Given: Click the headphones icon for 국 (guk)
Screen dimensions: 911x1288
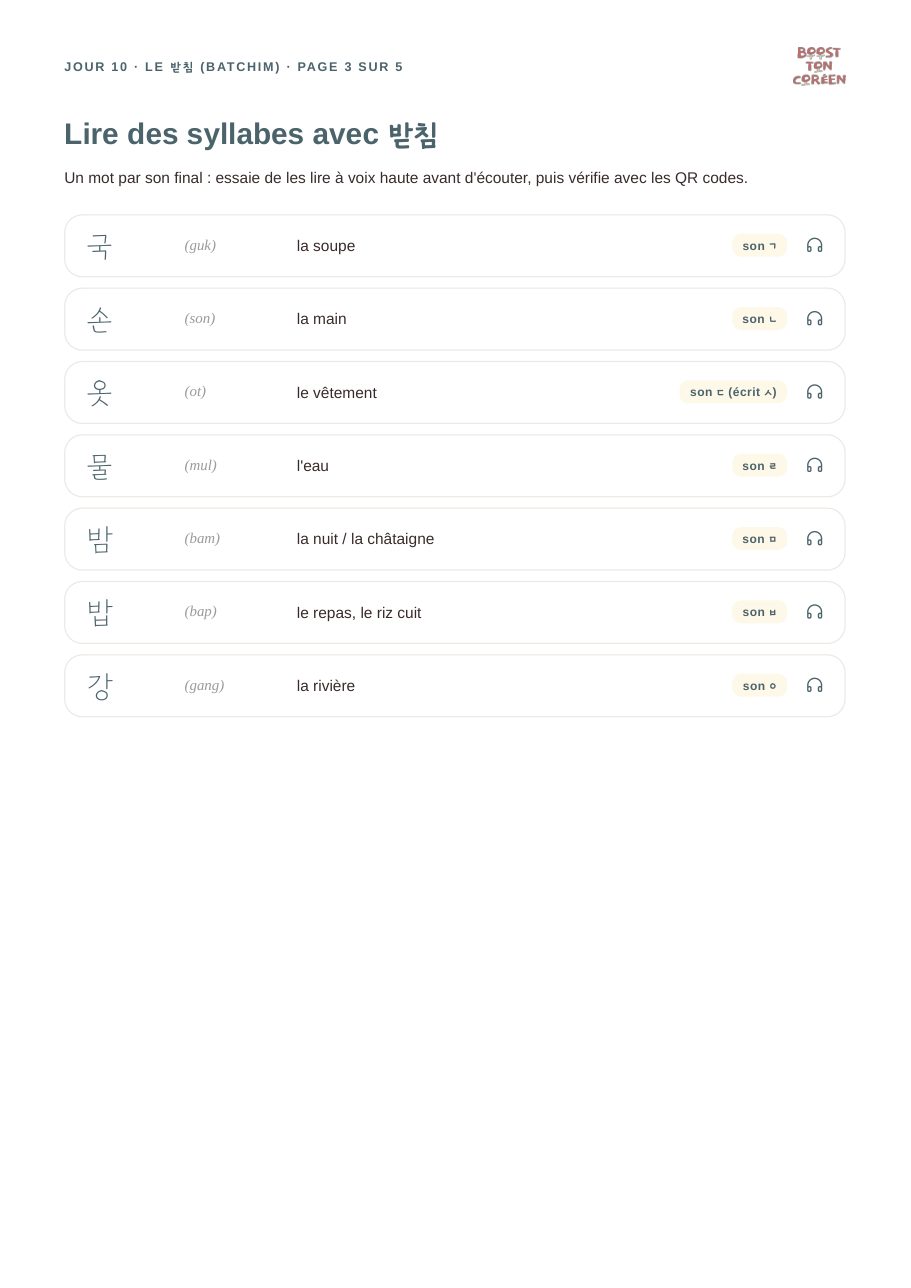Looking at the screenshot, I should click(x=814, y=245).
